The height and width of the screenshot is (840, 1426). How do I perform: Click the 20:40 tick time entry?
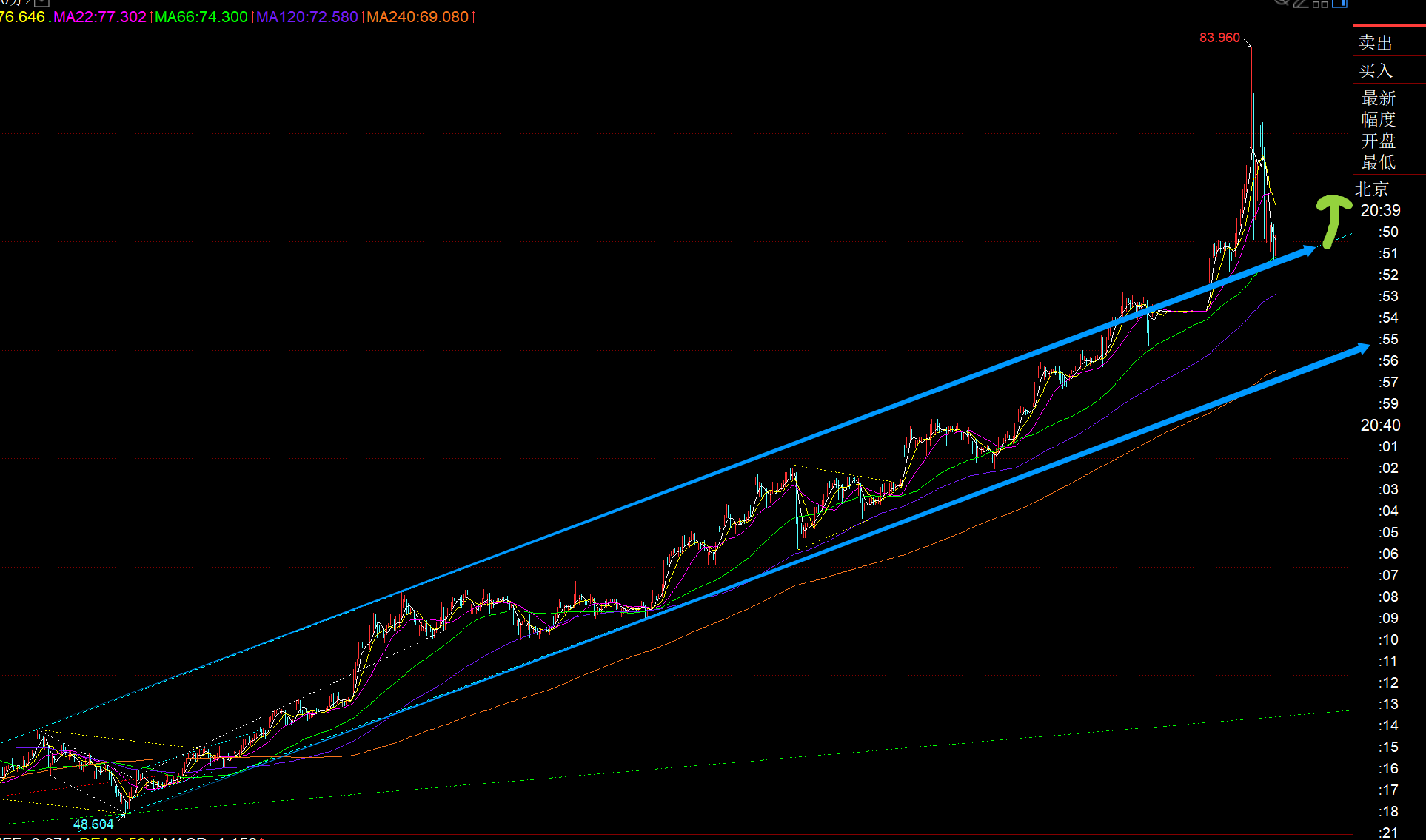1380,425
